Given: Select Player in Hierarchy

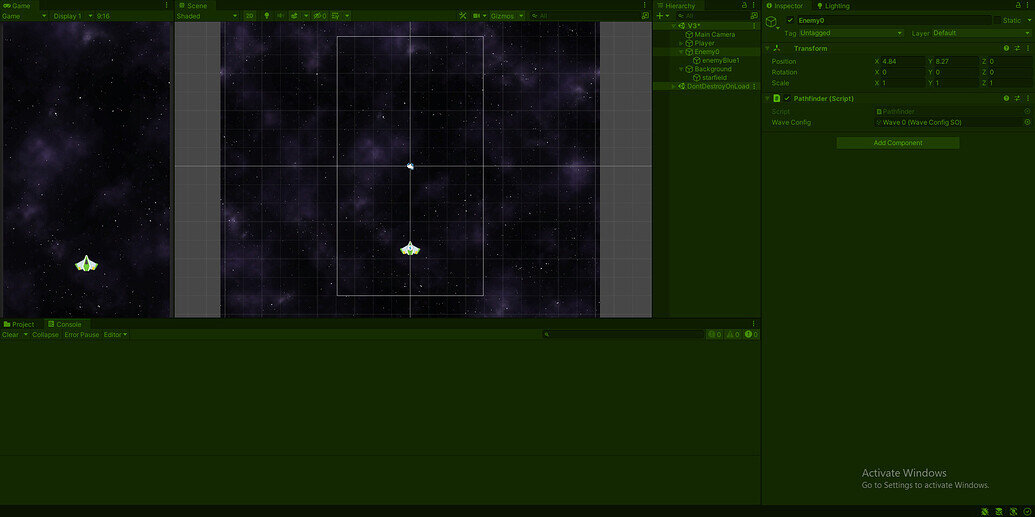Looking at the screenshot, I should [704, 43].
